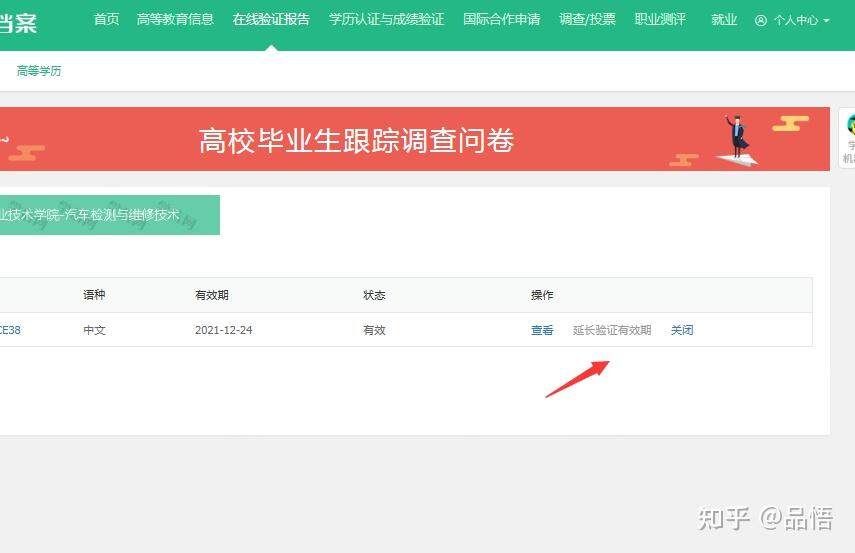The image size is (855, 553).
Task: Open 学历认证与成绩验证 menu item
Action: 386,20
